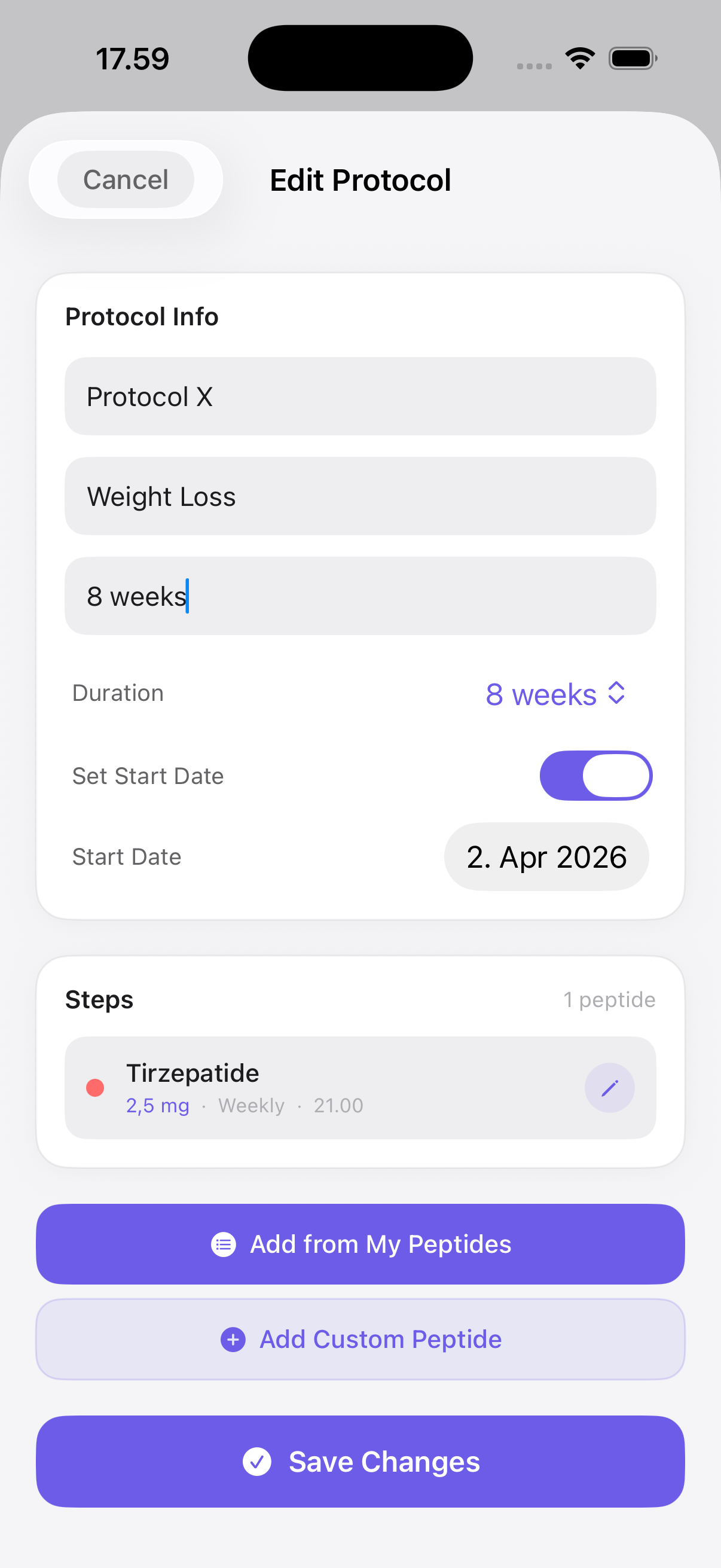721x1568 pixels.
Task: Tap the clock time in status bar
Action: [132, 59]
